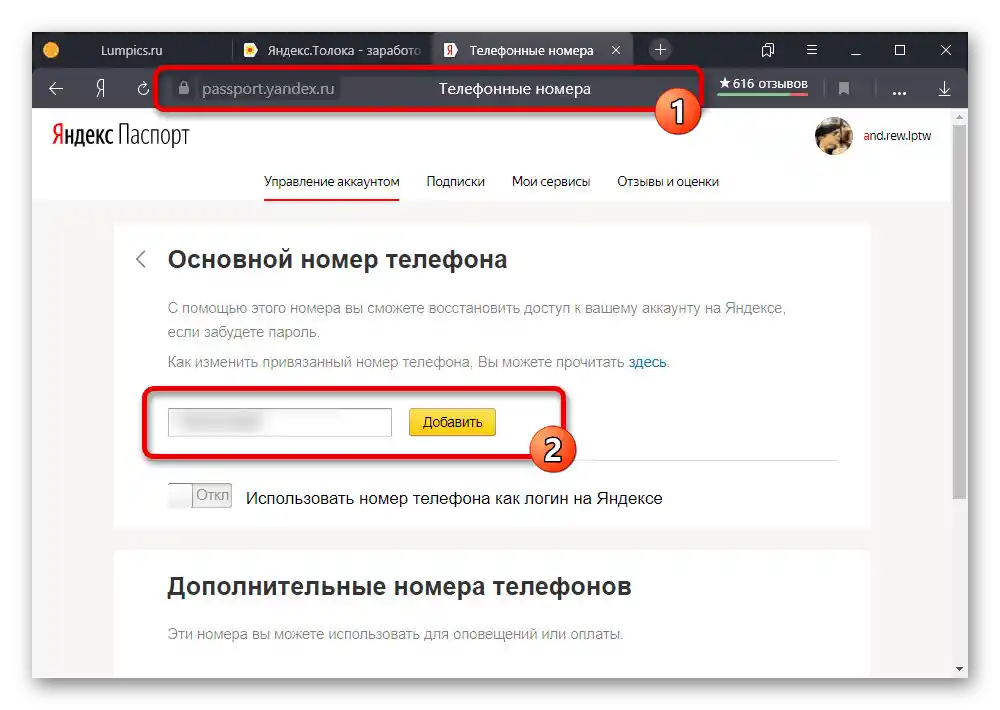Open the user avatar picture
The width and height of the screenshot is (1000, 710).
[x=834, y=136]
